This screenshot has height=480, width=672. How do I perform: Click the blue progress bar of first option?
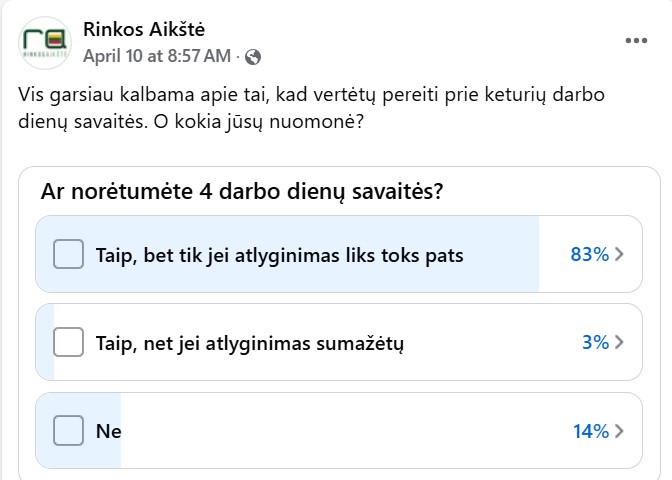point(287,254)
